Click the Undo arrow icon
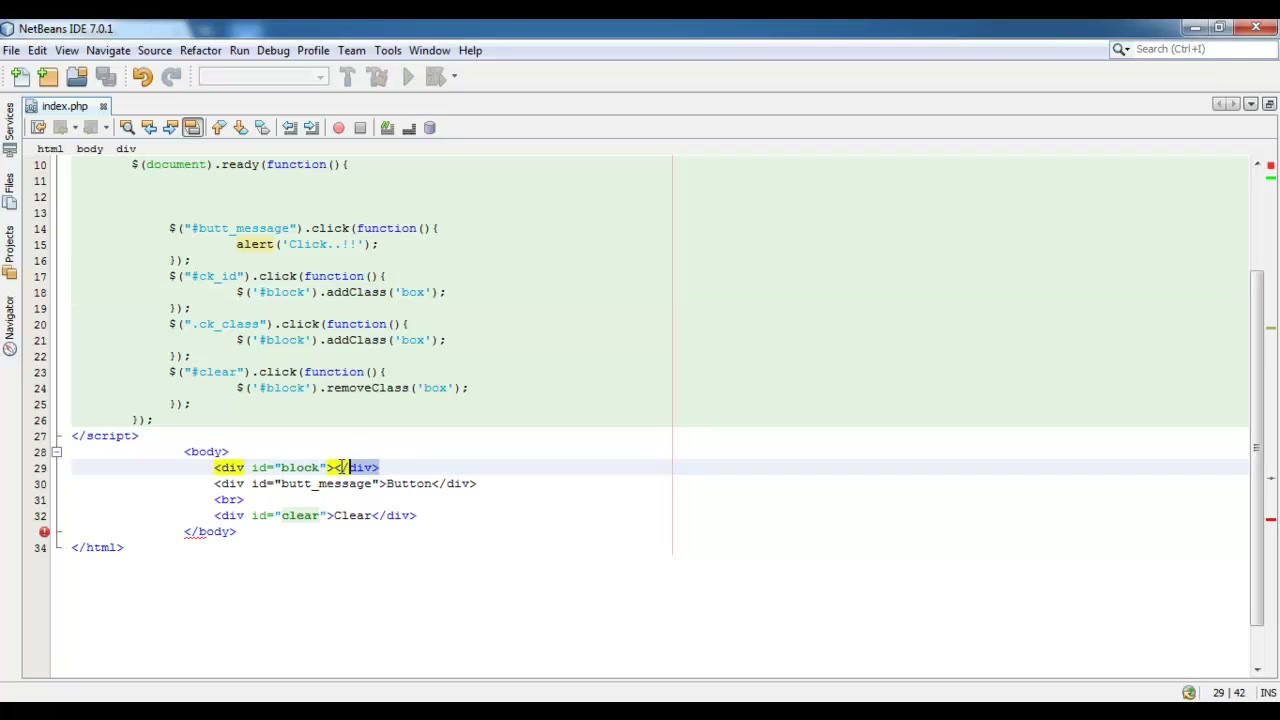Screen dimensions: 1280x720 (x=142, y=77)
